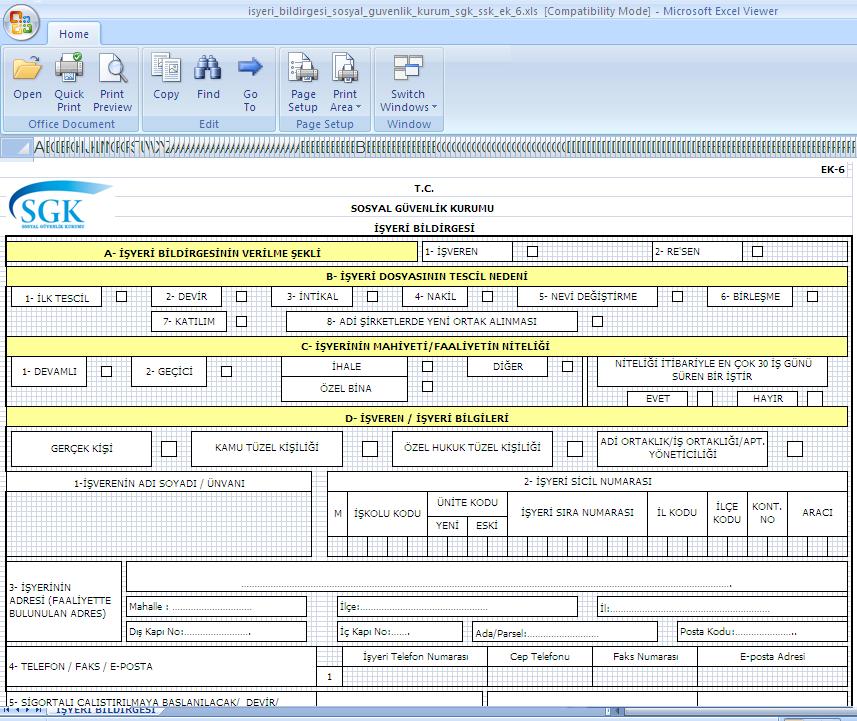Open the Office button menu
This screenshot has height=721, width=857.
click(x=21, y=22)
